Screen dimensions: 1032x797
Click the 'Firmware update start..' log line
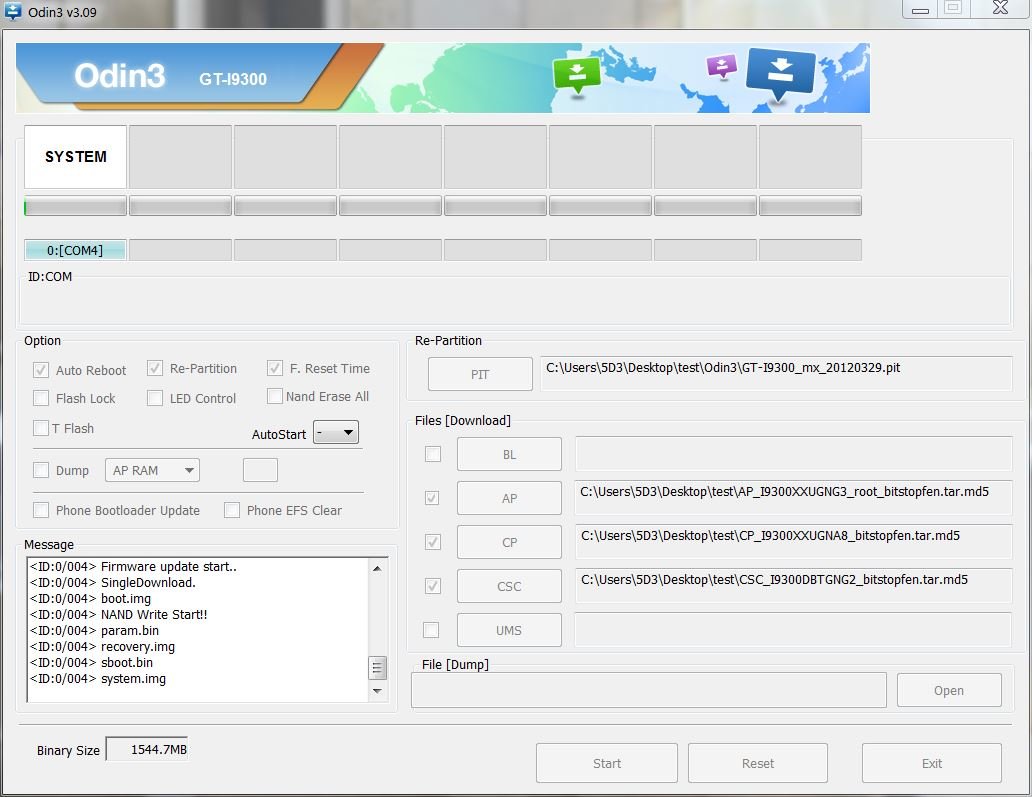(133, 567)
